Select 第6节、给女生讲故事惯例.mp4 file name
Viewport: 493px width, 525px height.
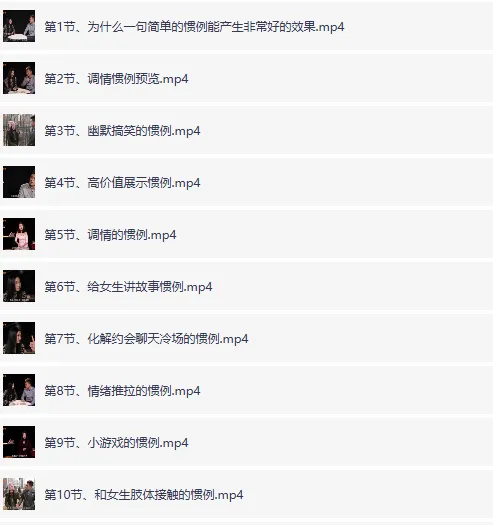[x=128, y=287]
